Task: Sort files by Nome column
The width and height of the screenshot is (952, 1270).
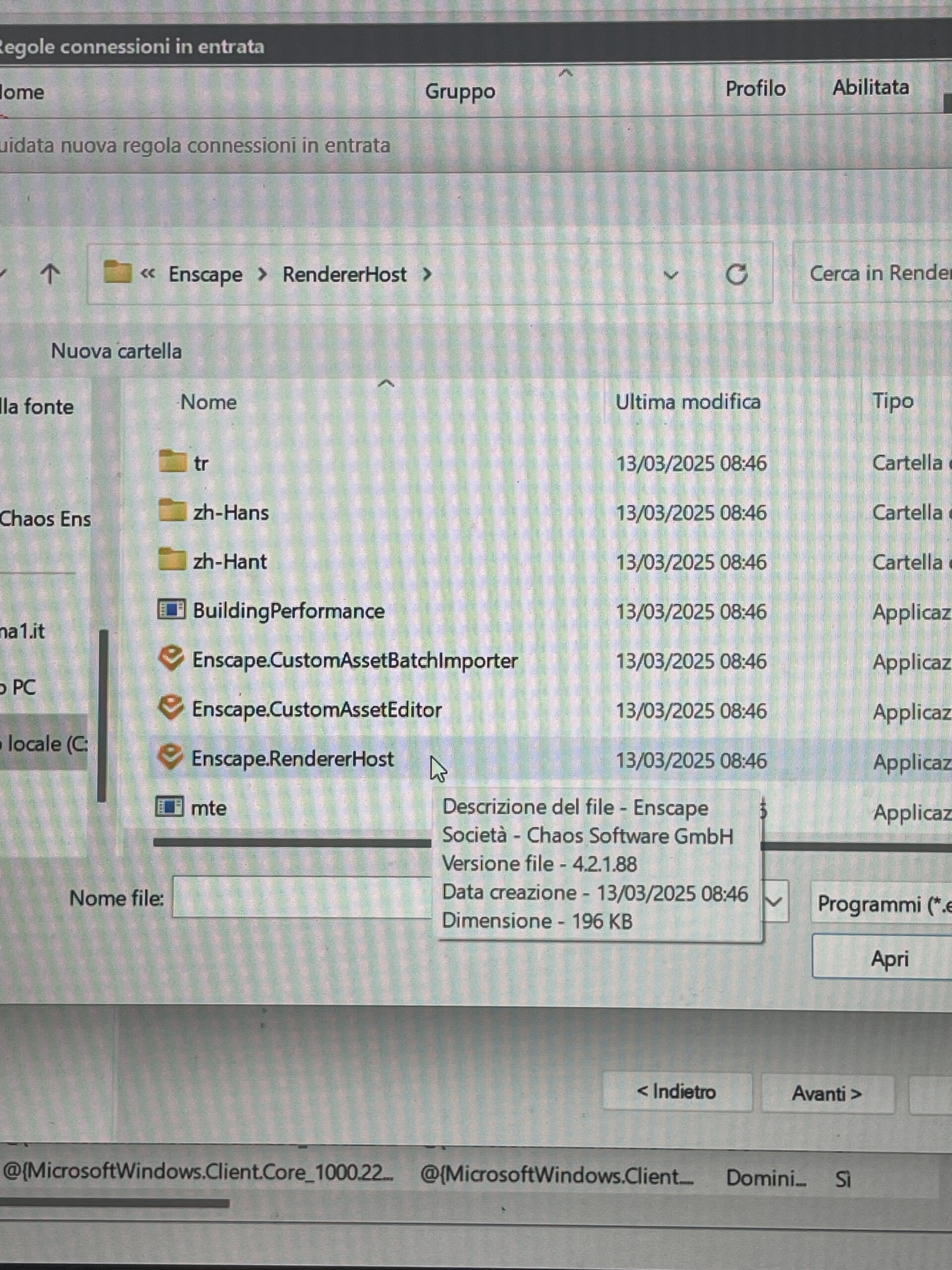Action: (x=208, y=402)
